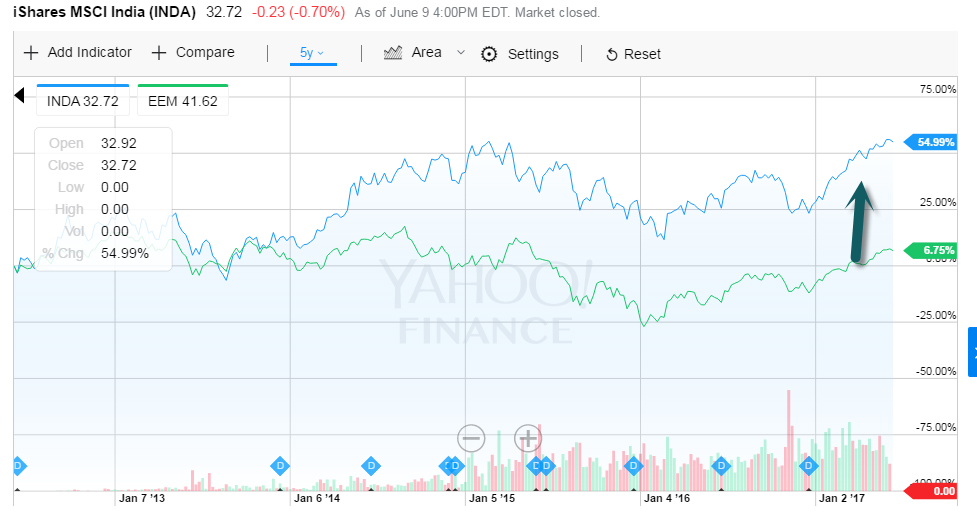Image resolution: width=977 pixels, height=523 pixels.
Task: Open the Add Indicator label
Action: [90, 52]
